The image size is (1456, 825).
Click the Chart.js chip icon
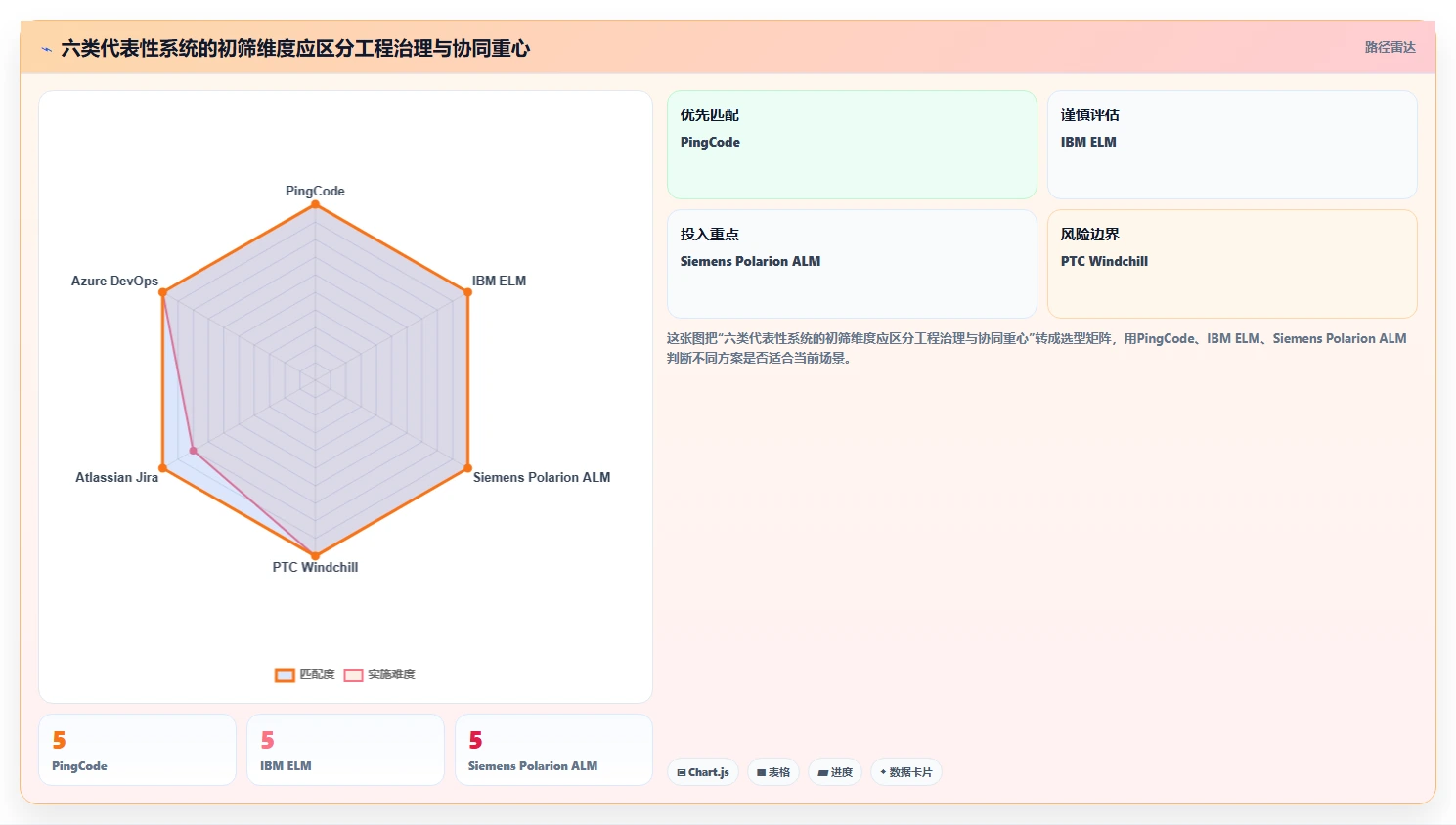[x=682, y=772]
